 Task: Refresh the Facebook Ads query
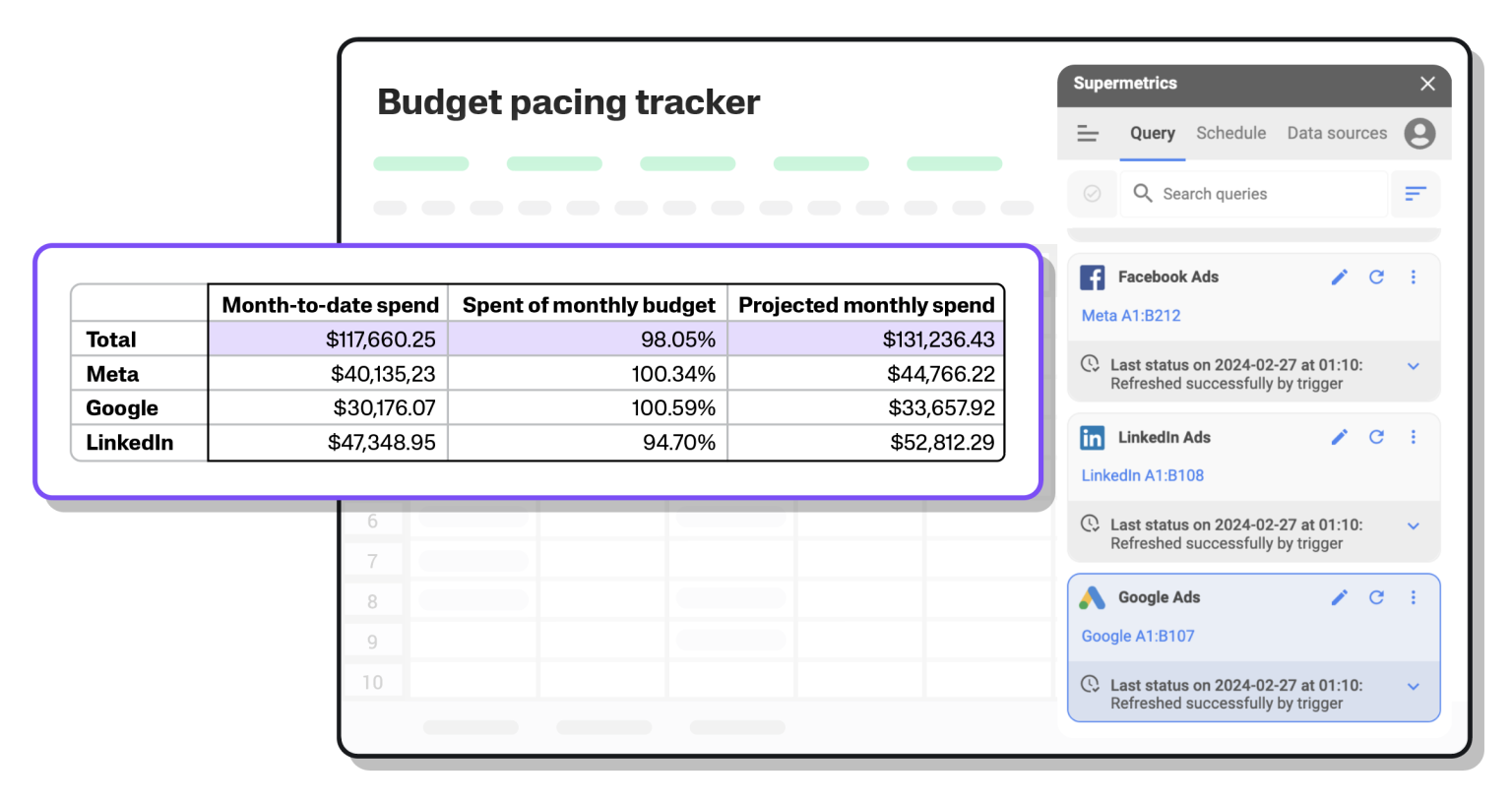point(1376,277)
